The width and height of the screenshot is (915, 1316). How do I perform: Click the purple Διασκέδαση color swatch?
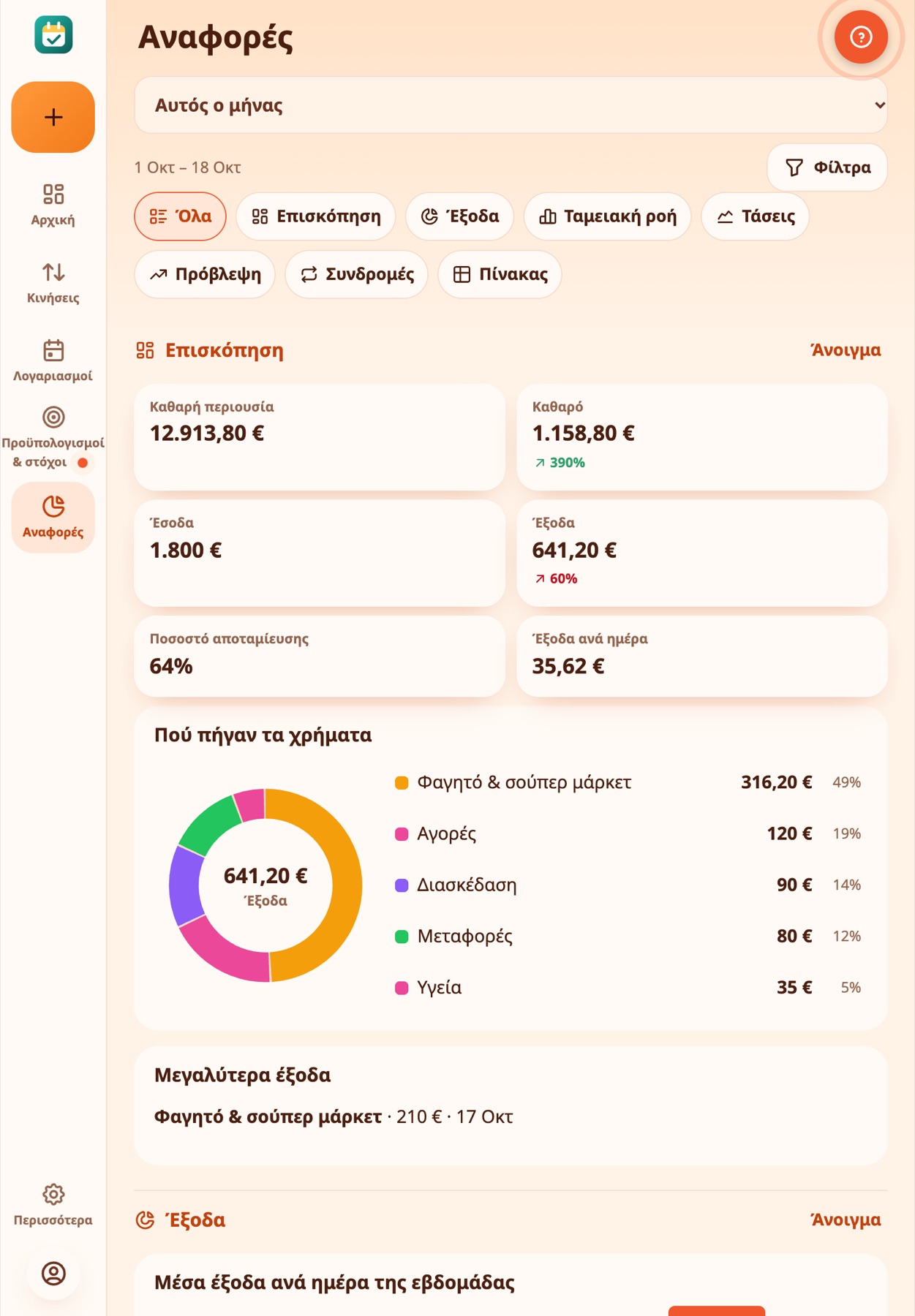(x=402, y=885)
